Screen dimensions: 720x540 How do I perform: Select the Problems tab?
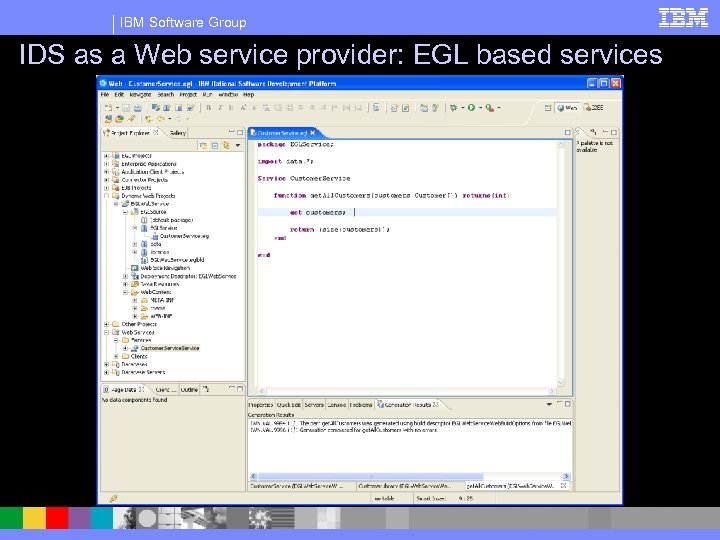pyautogui.click(x=361, y=405)
